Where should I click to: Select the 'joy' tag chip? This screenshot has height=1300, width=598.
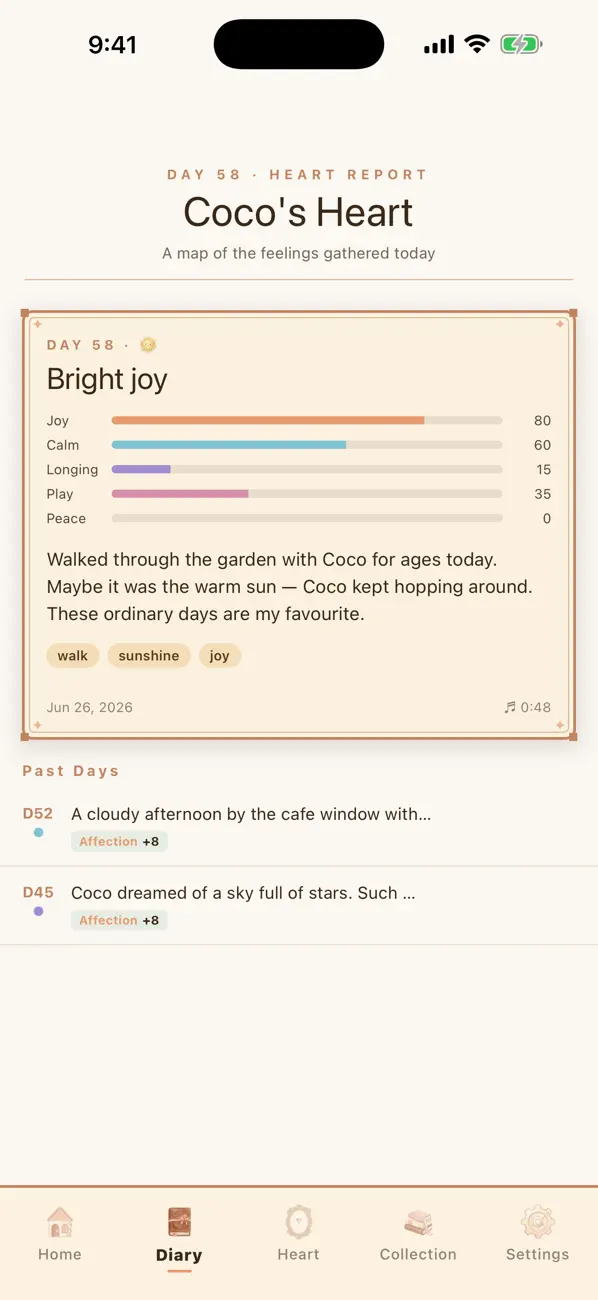pyautogui.click(x=220, y=656)
